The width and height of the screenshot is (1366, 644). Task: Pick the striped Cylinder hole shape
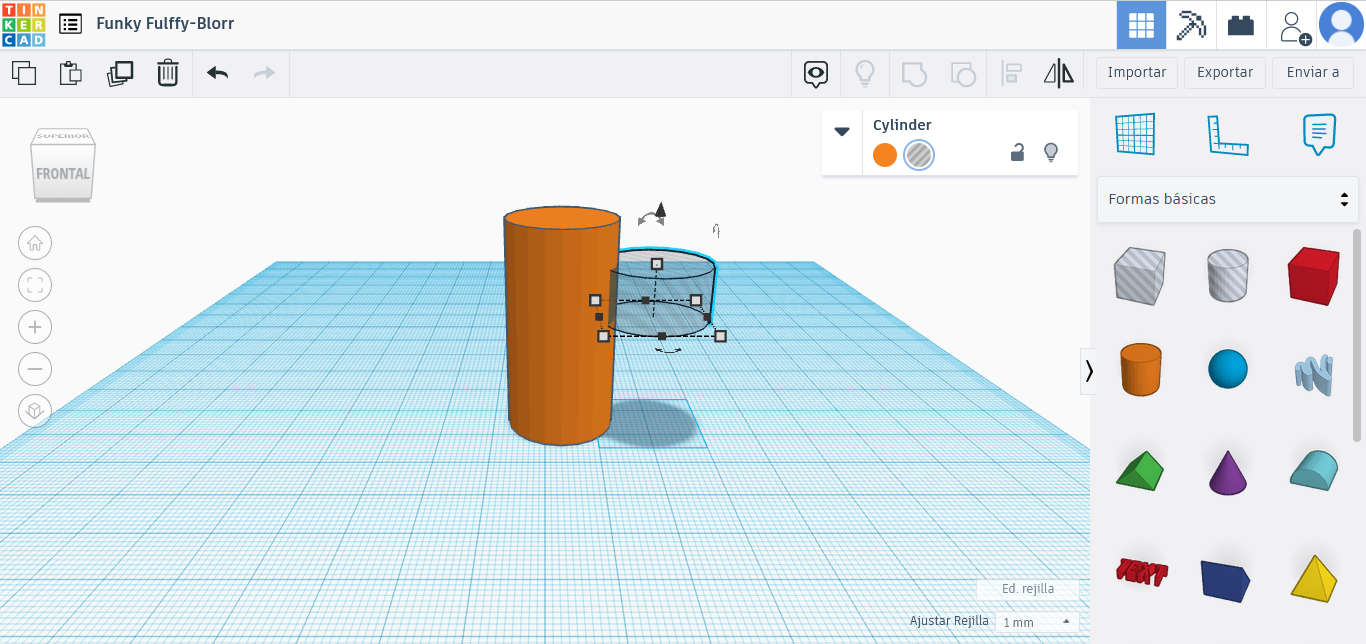(x=1228, y=275)
